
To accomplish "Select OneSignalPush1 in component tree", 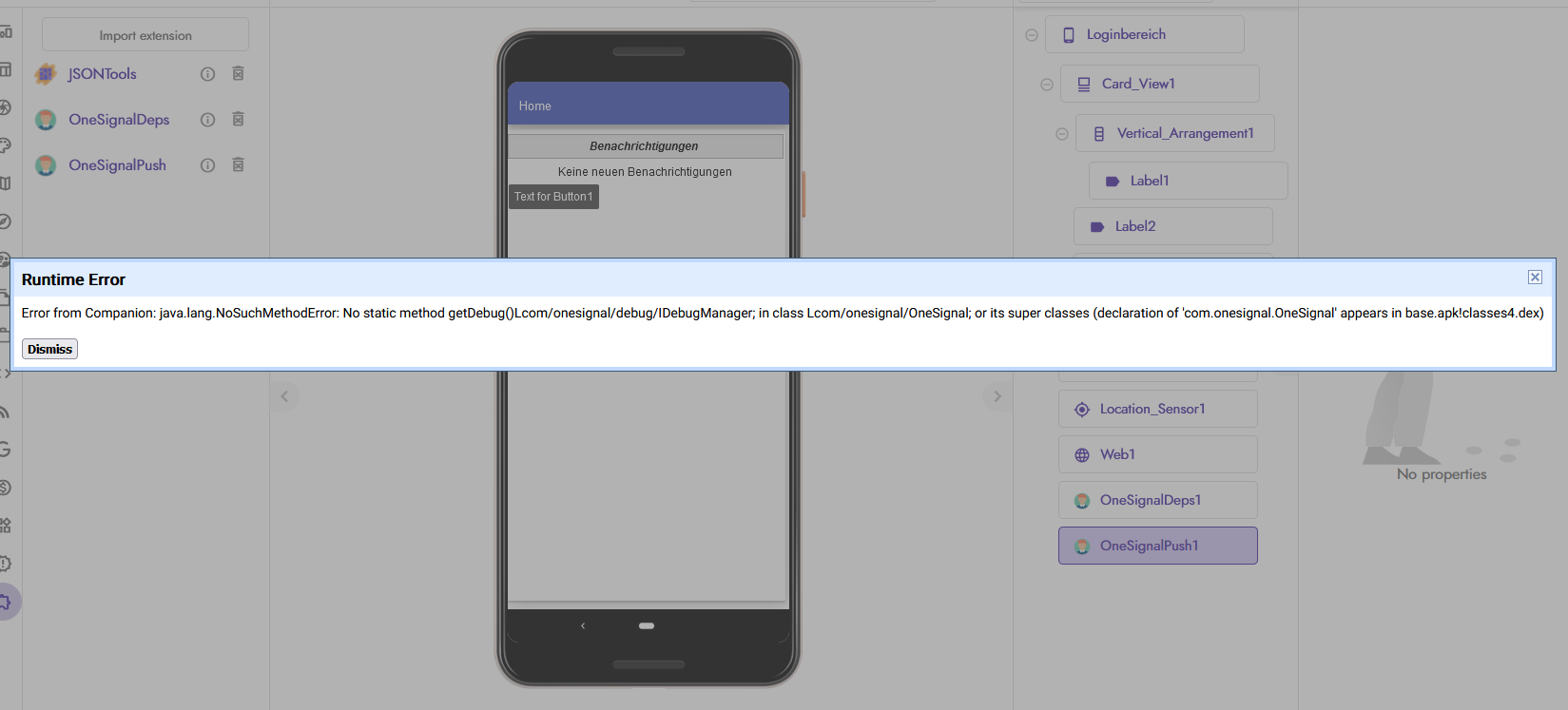I will 1158,546.
